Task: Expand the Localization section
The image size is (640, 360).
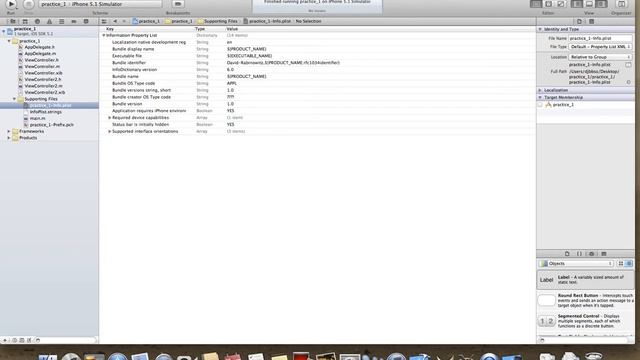Action: (540, 90)
